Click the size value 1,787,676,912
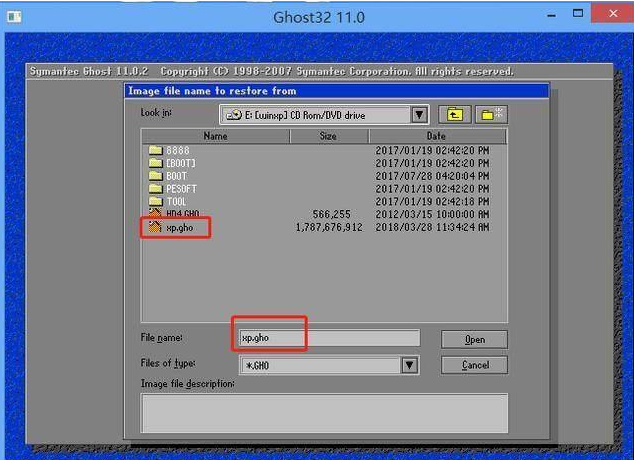This screenshot has width=634, height=460. tap(329, 228)
